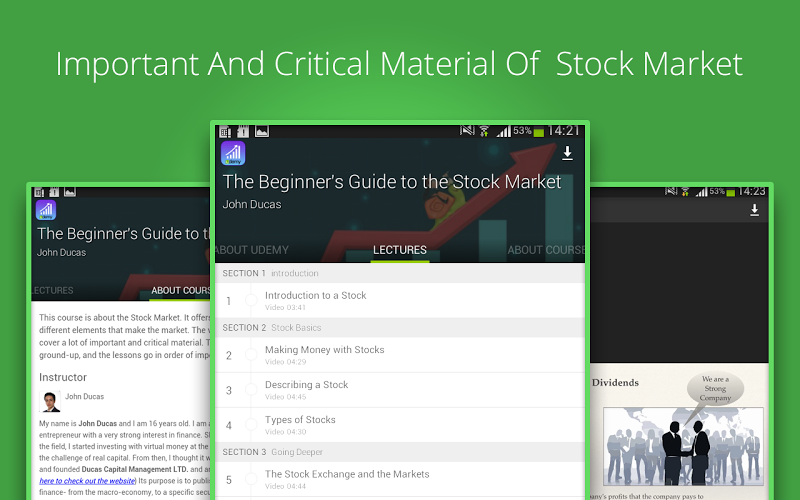Screen dimensions: 800x500
Task: Tap the author name John Ducas in the center phone header
Action: [x=252, y=204]
